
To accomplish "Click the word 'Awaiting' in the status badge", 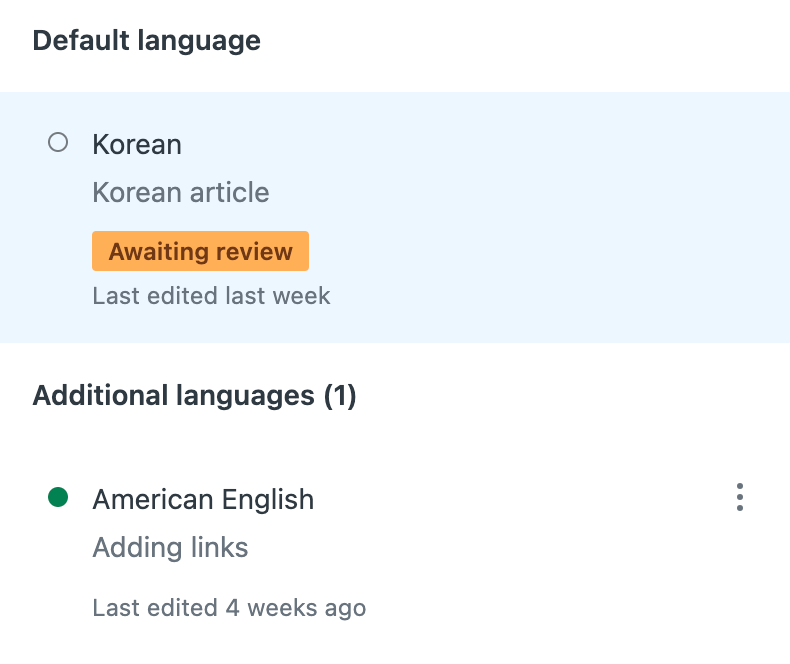I will (153, 252).
